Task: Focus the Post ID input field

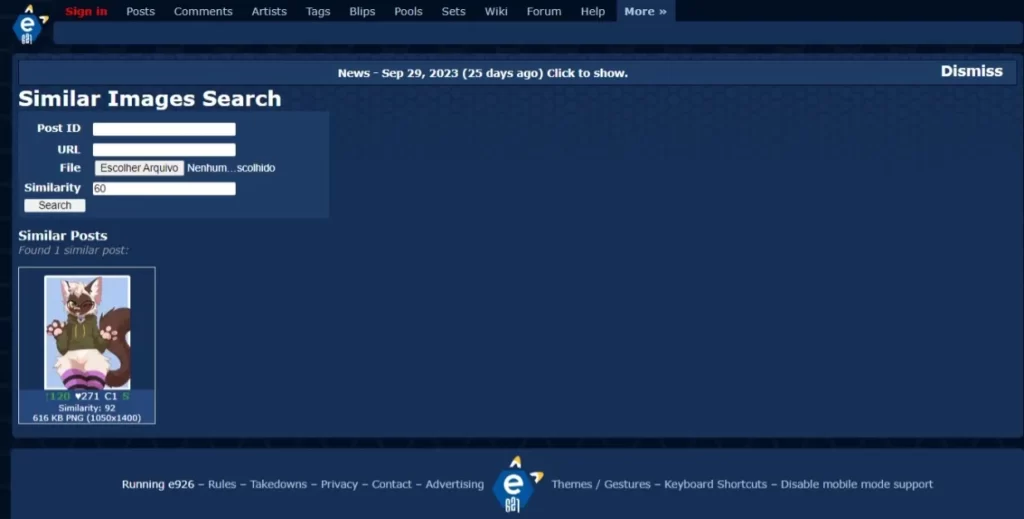Action: pyautogui.click(x=164, y=129)
